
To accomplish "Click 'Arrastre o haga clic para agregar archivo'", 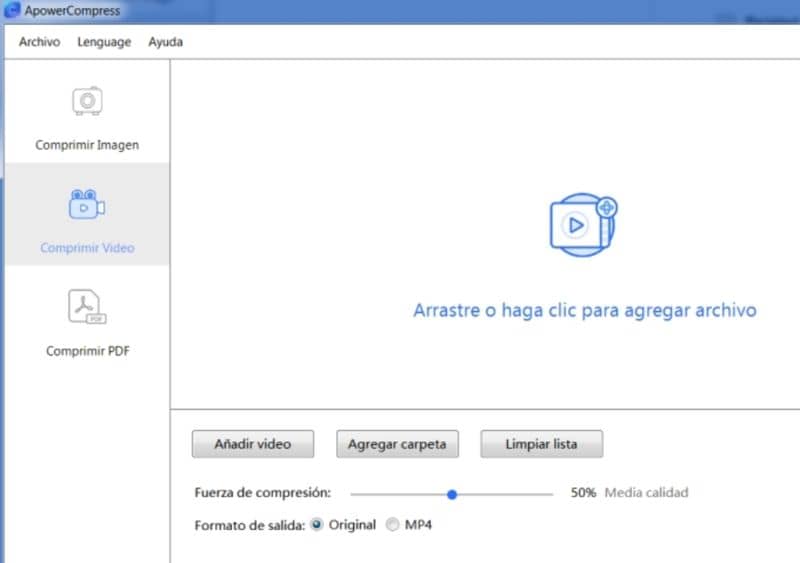I will tap(585, 310).
